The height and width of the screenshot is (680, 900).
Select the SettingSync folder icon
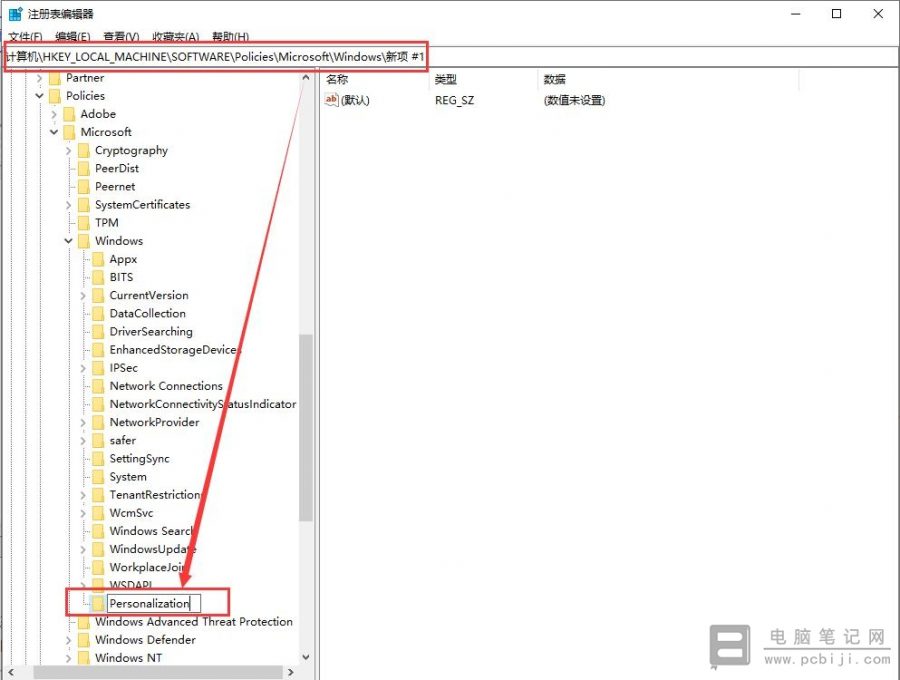tap(99, 458)
